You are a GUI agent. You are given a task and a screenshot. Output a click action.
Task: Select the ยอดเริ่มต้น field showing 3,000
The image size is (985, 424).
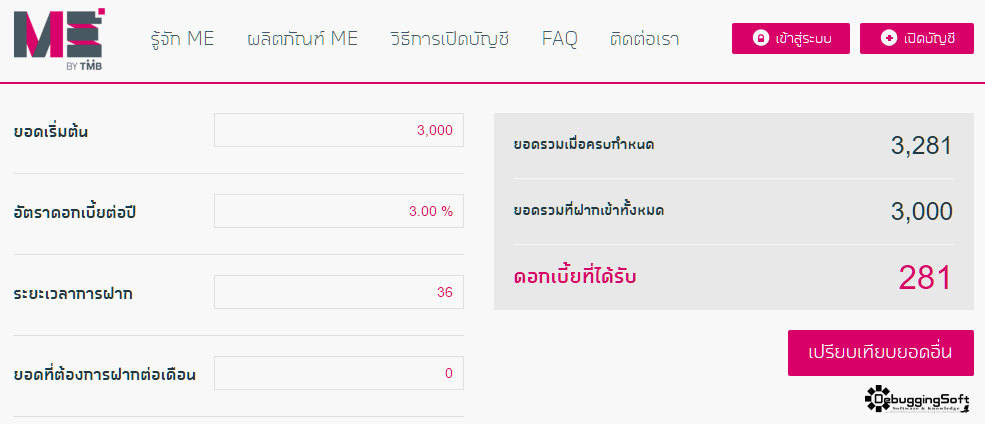pos(339,130)
